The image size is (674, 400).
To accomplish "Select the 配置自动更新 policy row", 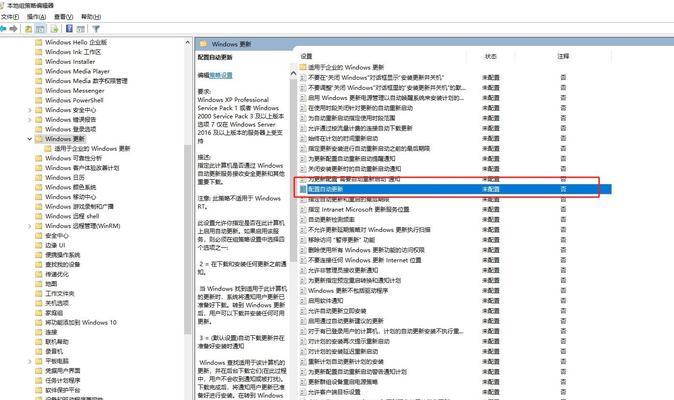I will coord(456,189).
